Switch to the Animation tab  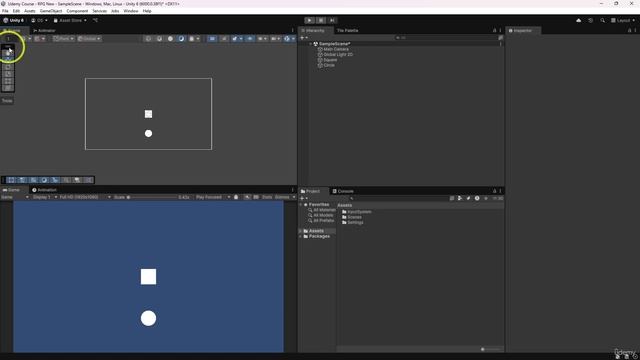pyautogui.click(x=44, y=190)
